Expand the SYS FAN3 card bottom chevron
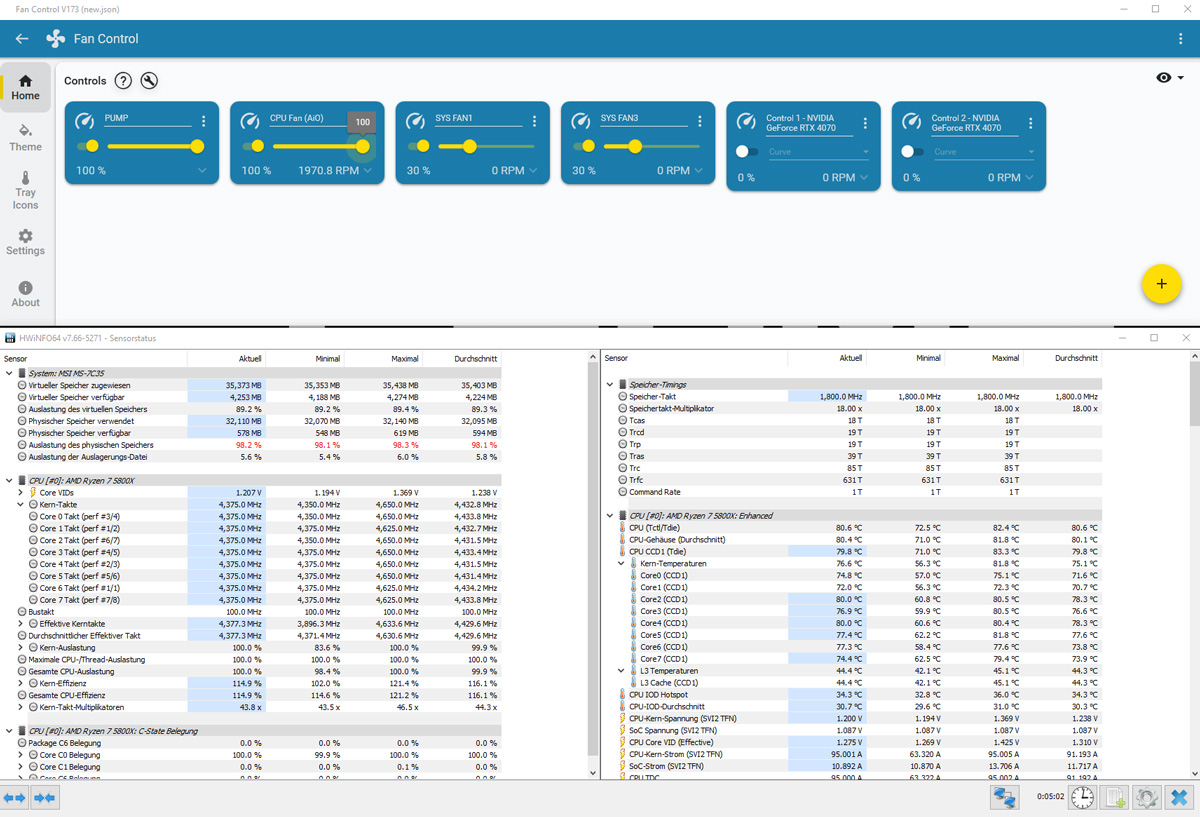The image size is (1200, 817). coord(699,171)
